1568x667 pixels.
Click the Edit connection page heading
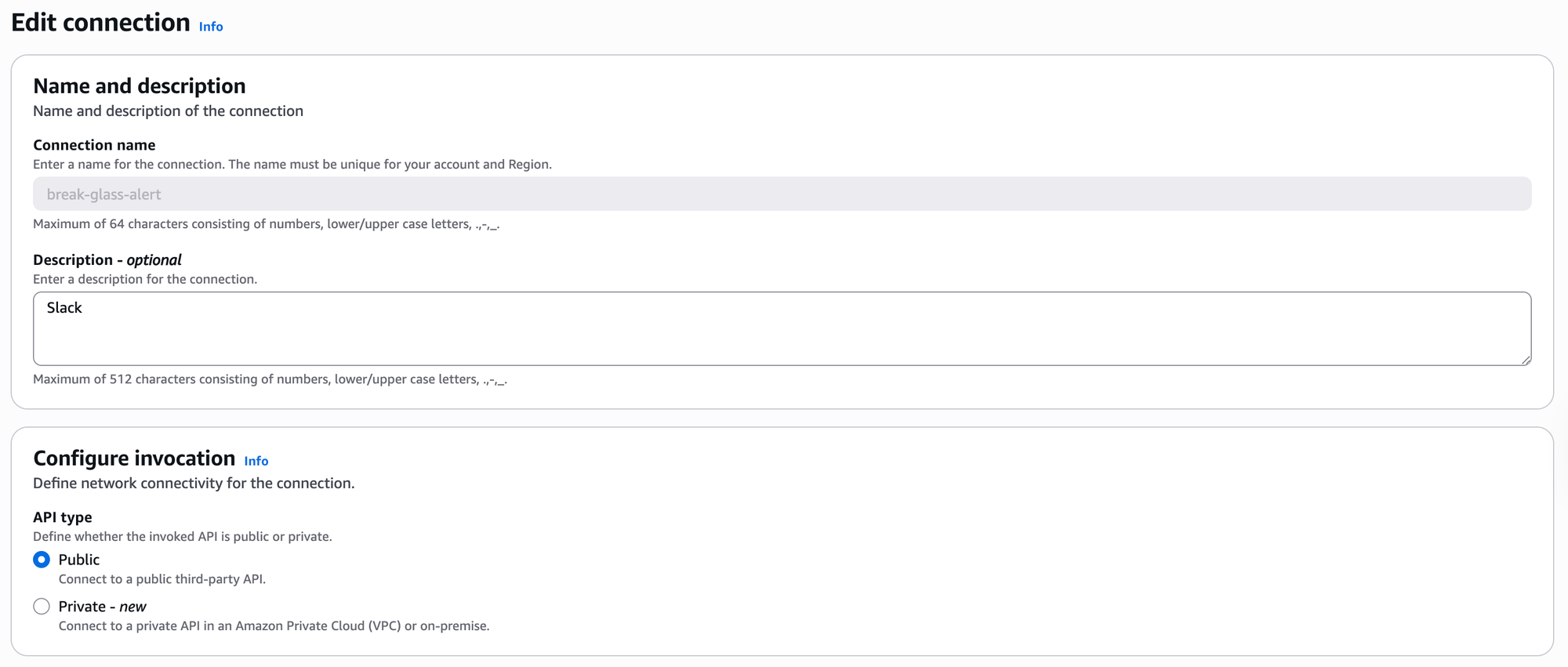click(100, 23)
